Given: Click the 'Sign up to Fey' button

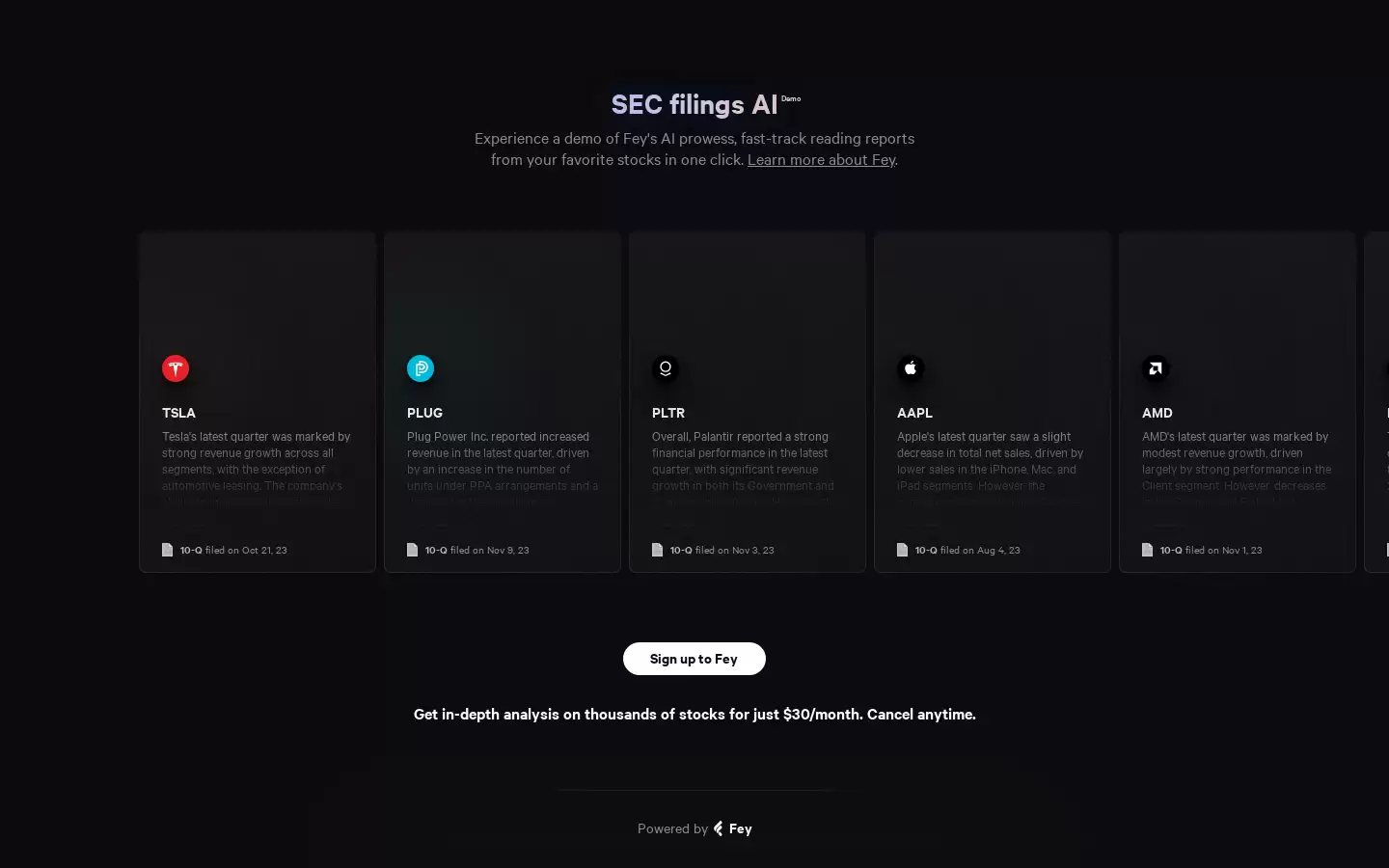Looking at the screenshot, I should pos(694,659).
